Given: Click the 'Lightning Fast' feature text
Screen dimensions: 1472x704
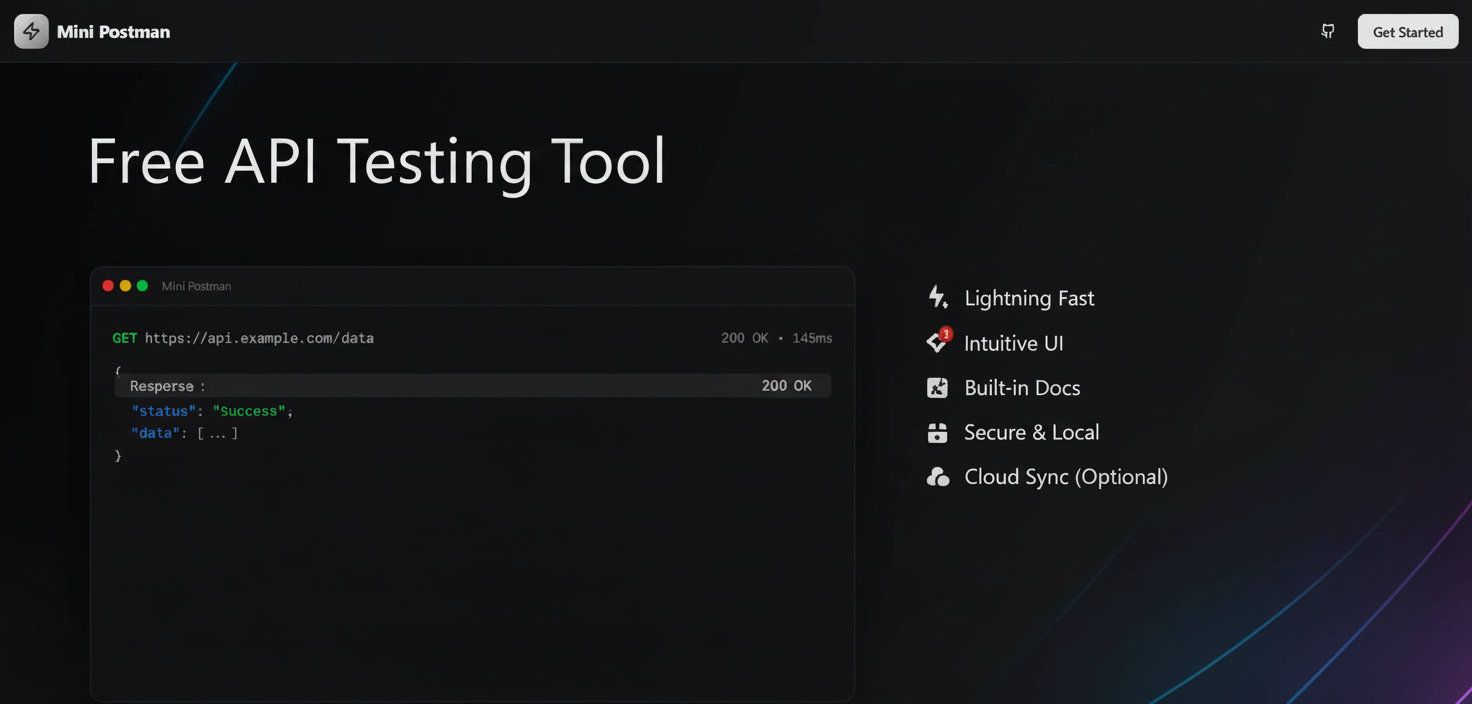Looking at the screenshot, I should pyautogui.click(x=1029, y=298).
